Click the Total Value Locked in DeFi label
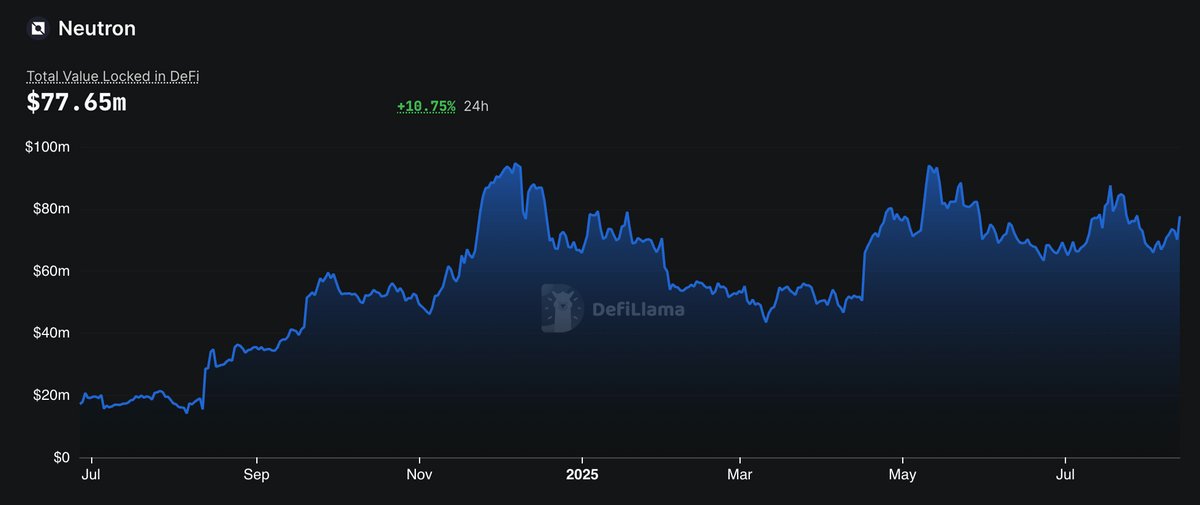Image resolution: width=1200 pixels, height=505 pixels. click(112, 76)
